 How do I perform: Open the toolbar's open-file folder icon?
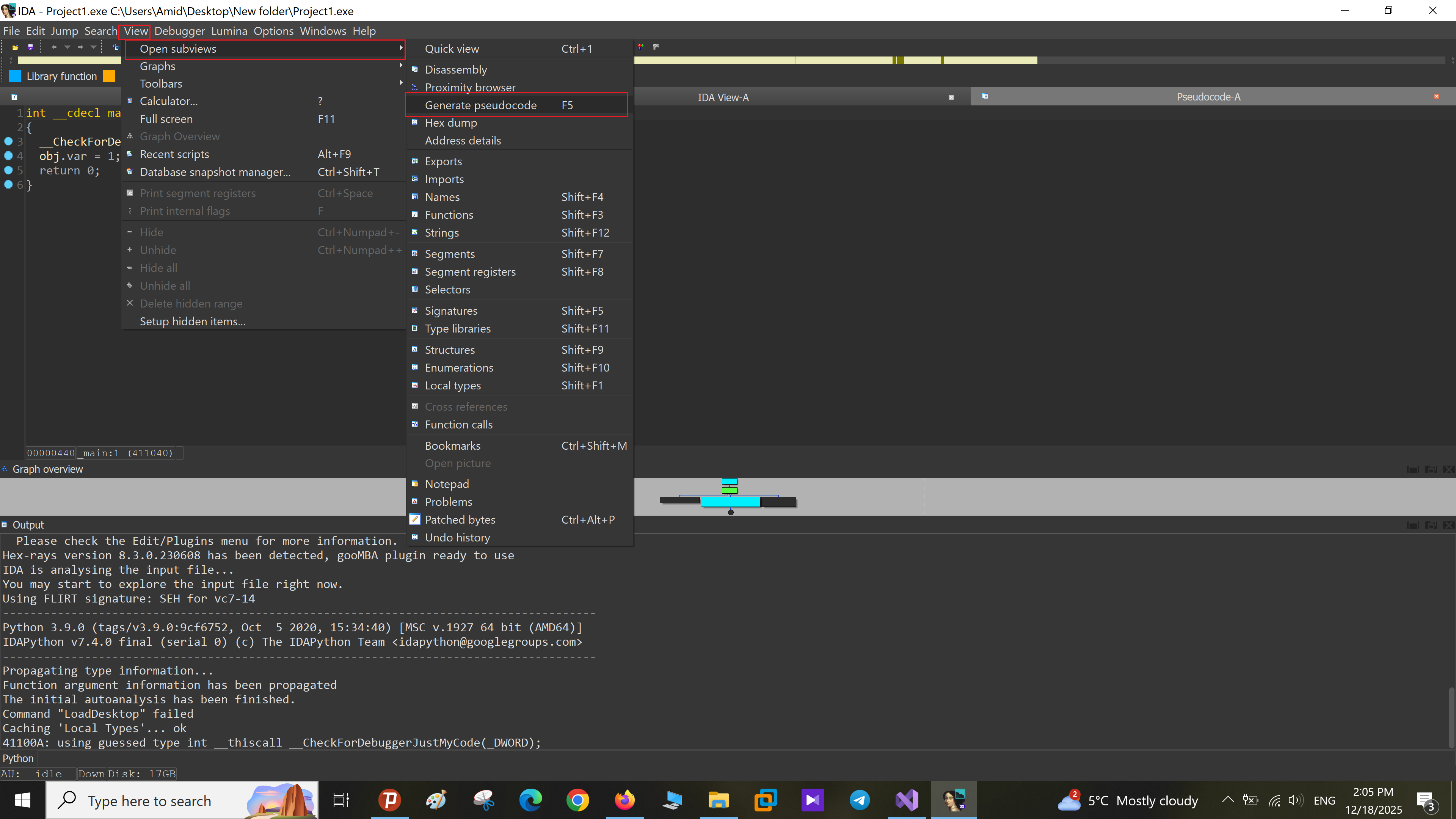[15, 47]
